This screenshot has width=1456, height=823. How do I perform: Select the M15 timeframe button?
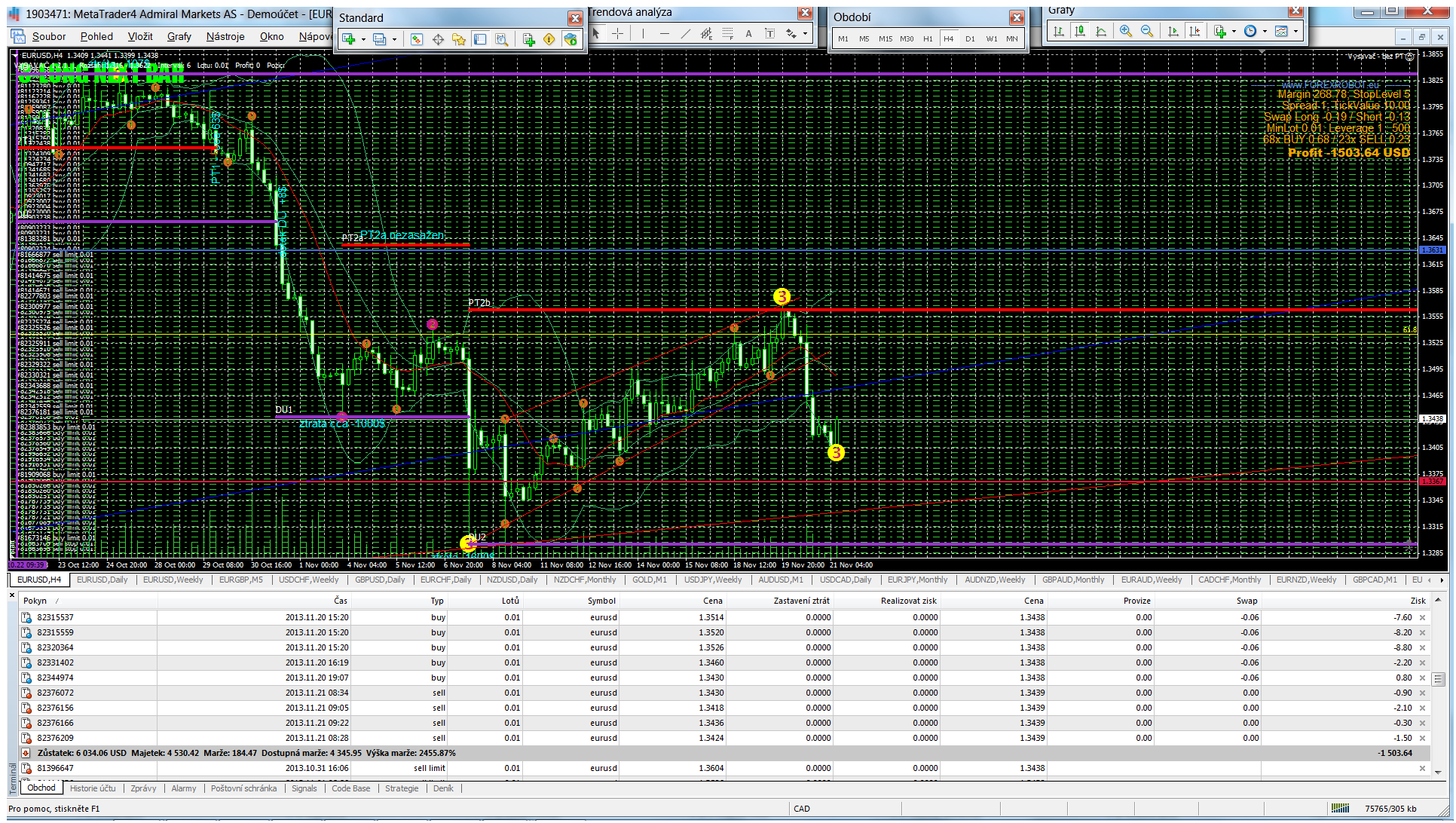[886, 38]
